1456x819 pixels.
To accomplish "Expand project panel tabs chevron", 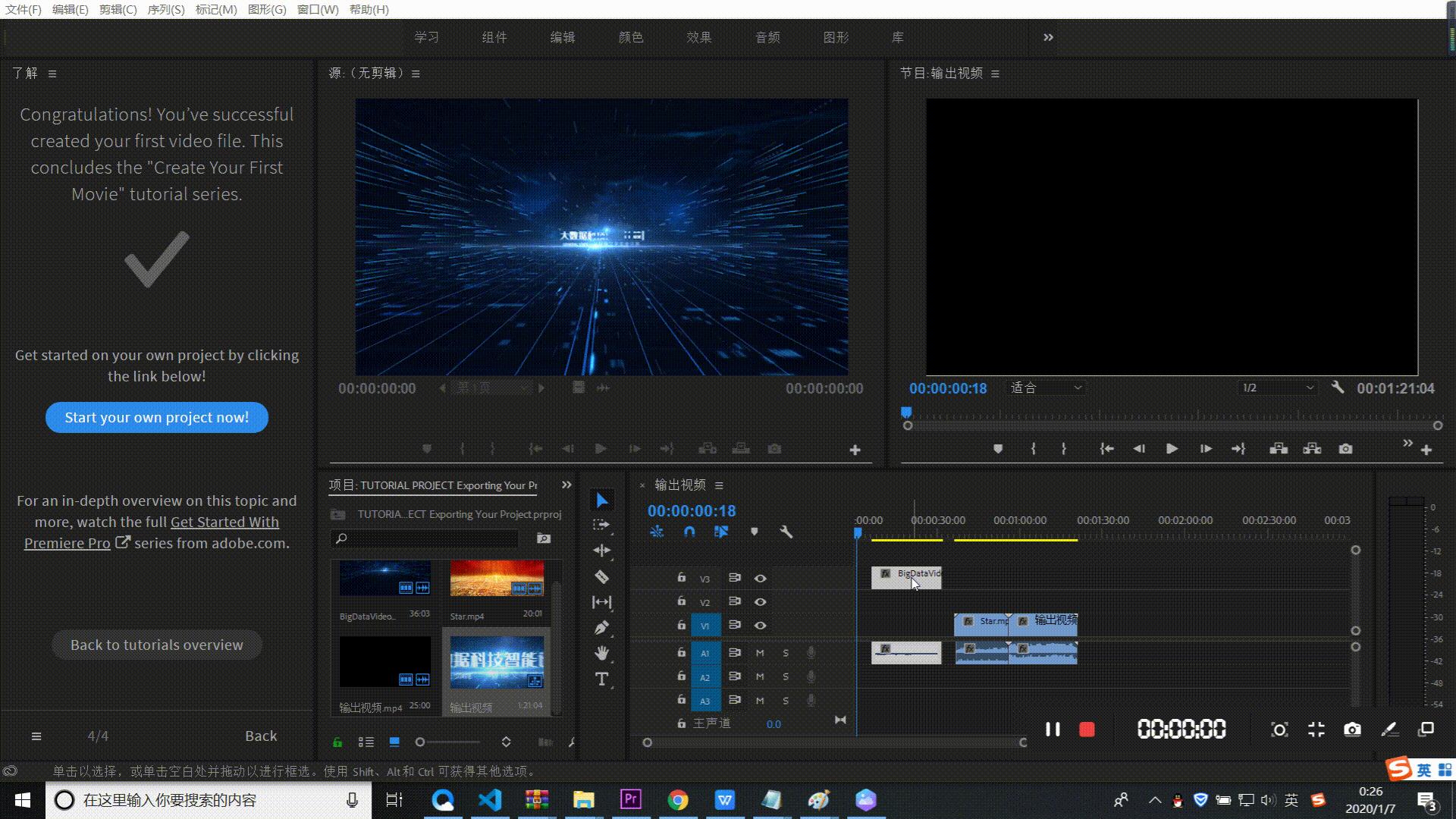I will [x=566, y=485].
